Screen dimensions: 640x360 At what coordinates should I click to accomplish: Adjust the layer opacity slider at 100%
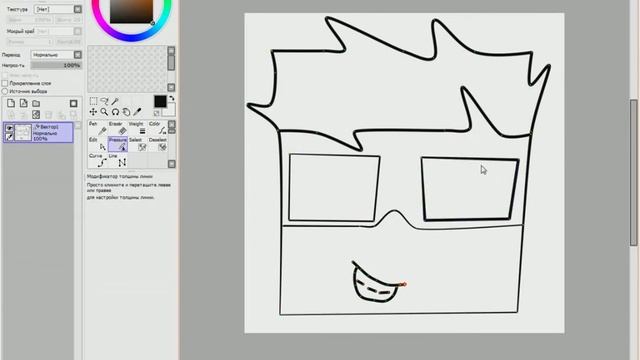(56, 65)
